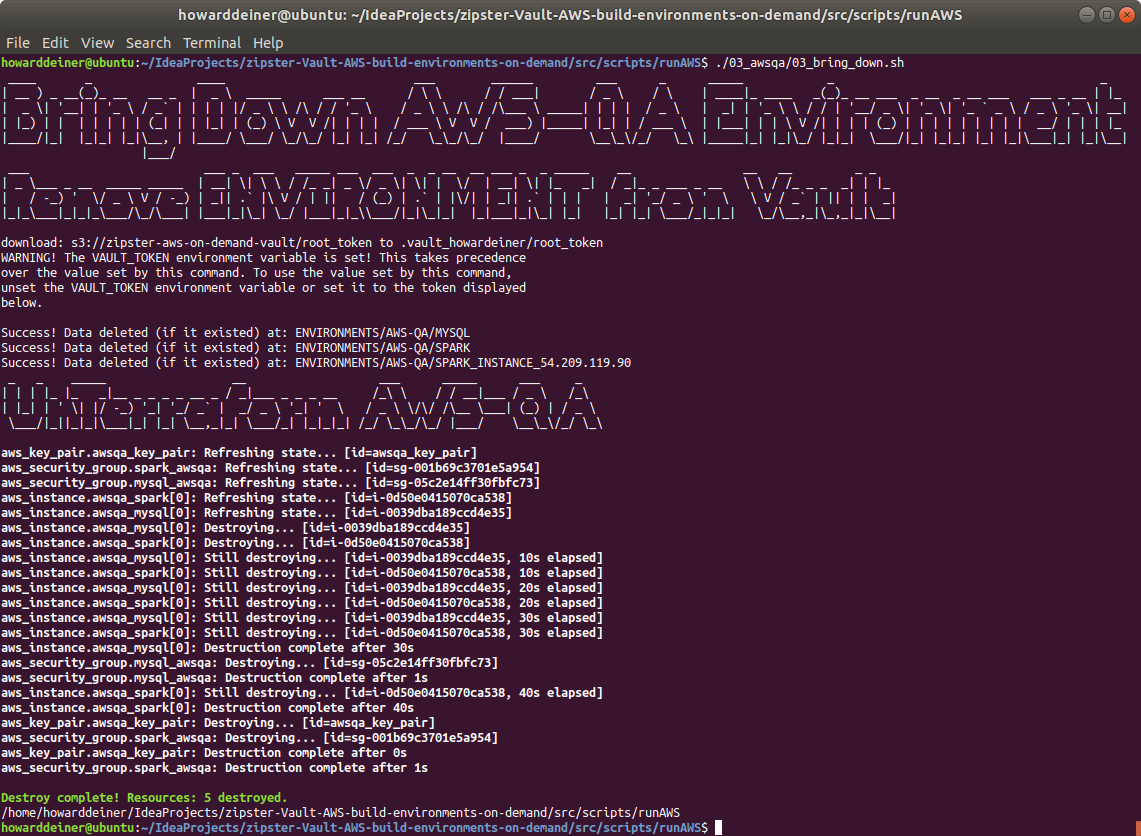Click the mysql_awsqa security group Refreshing line
The width and height of the screenshot is (1141, 836).
tap(271, 482)
